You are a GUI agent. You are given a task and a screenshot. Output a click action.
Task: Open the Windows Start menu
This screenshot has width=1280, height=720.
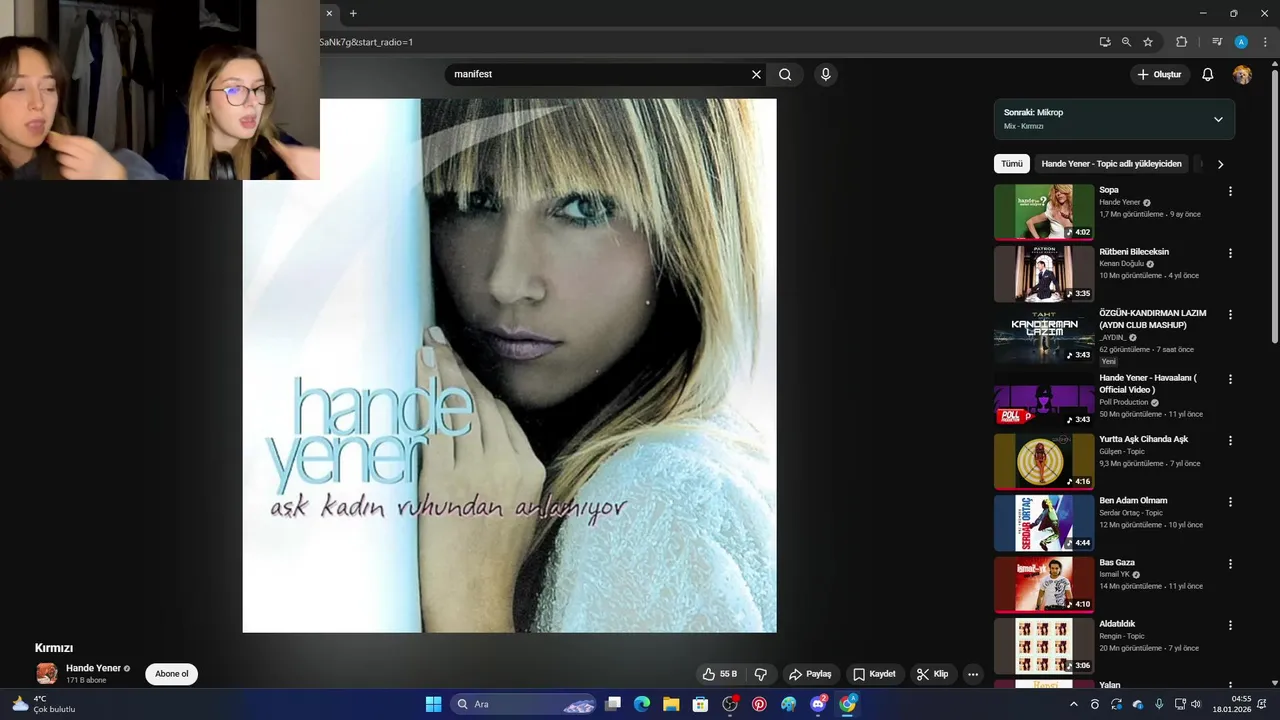pos(433,704)
